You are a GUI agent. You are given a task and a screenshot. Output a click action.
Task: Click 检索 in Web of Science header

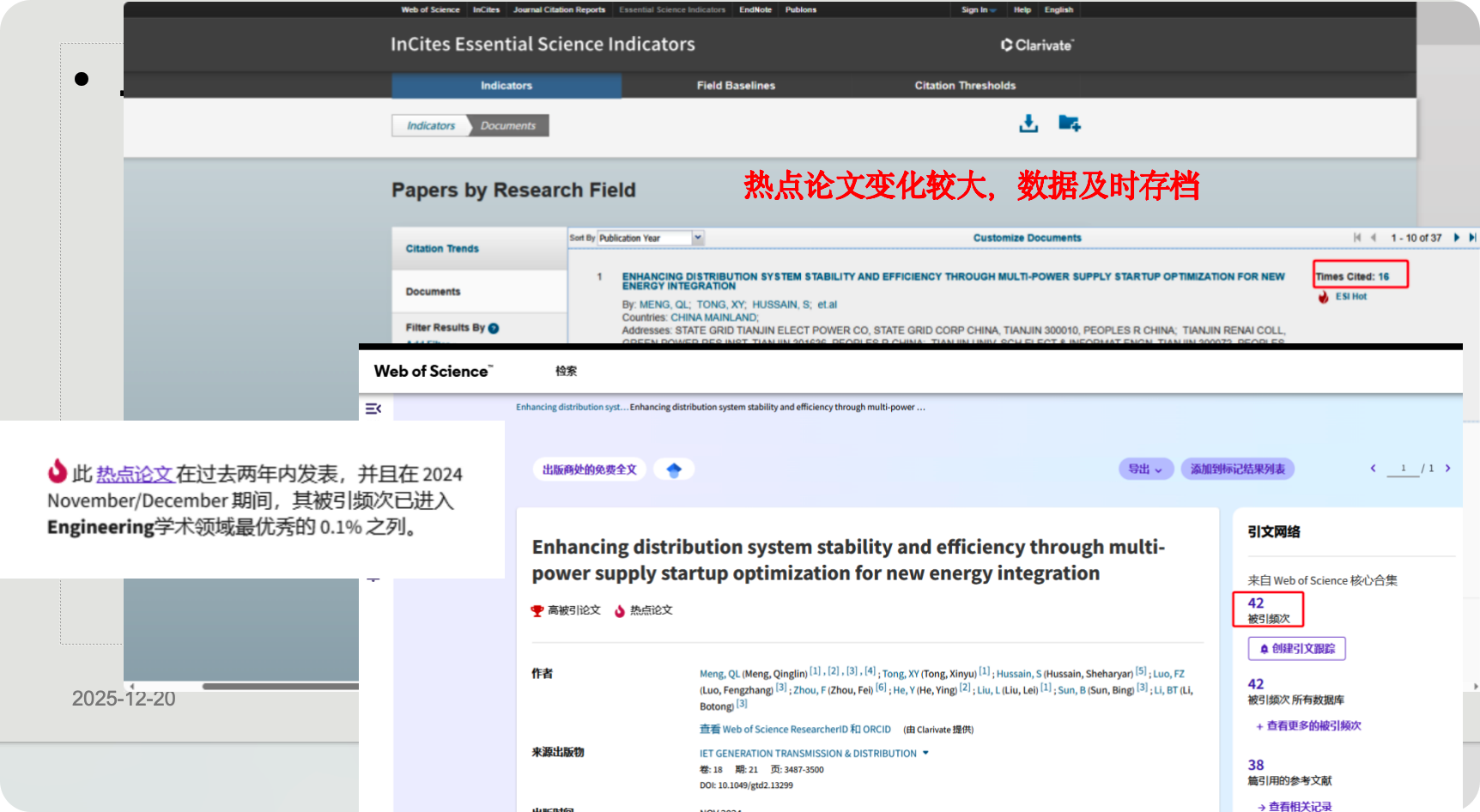(566, 372)
